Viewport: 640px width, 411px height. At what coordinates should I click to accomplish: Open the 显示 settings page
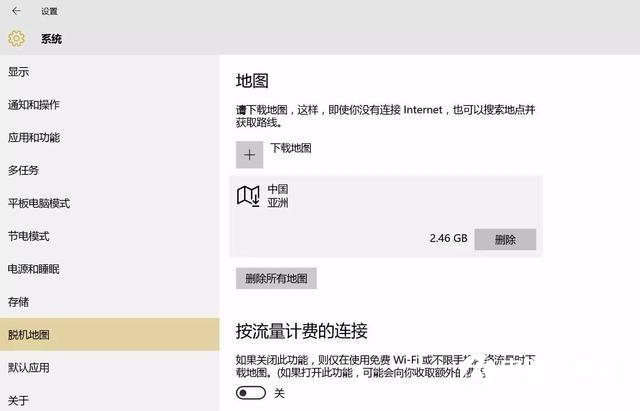[x=109, y=72]
